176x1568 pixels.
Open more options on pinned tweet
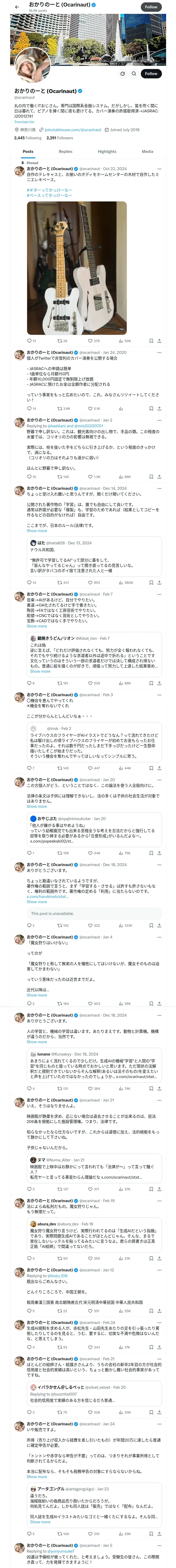tap(159, 169)
